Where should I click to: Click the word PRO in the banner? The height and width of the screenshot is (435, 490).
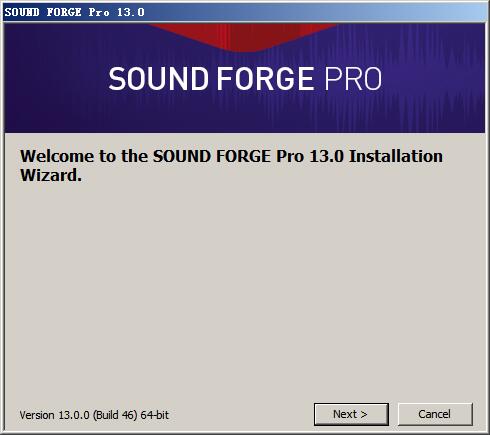[x=353, y=79]
